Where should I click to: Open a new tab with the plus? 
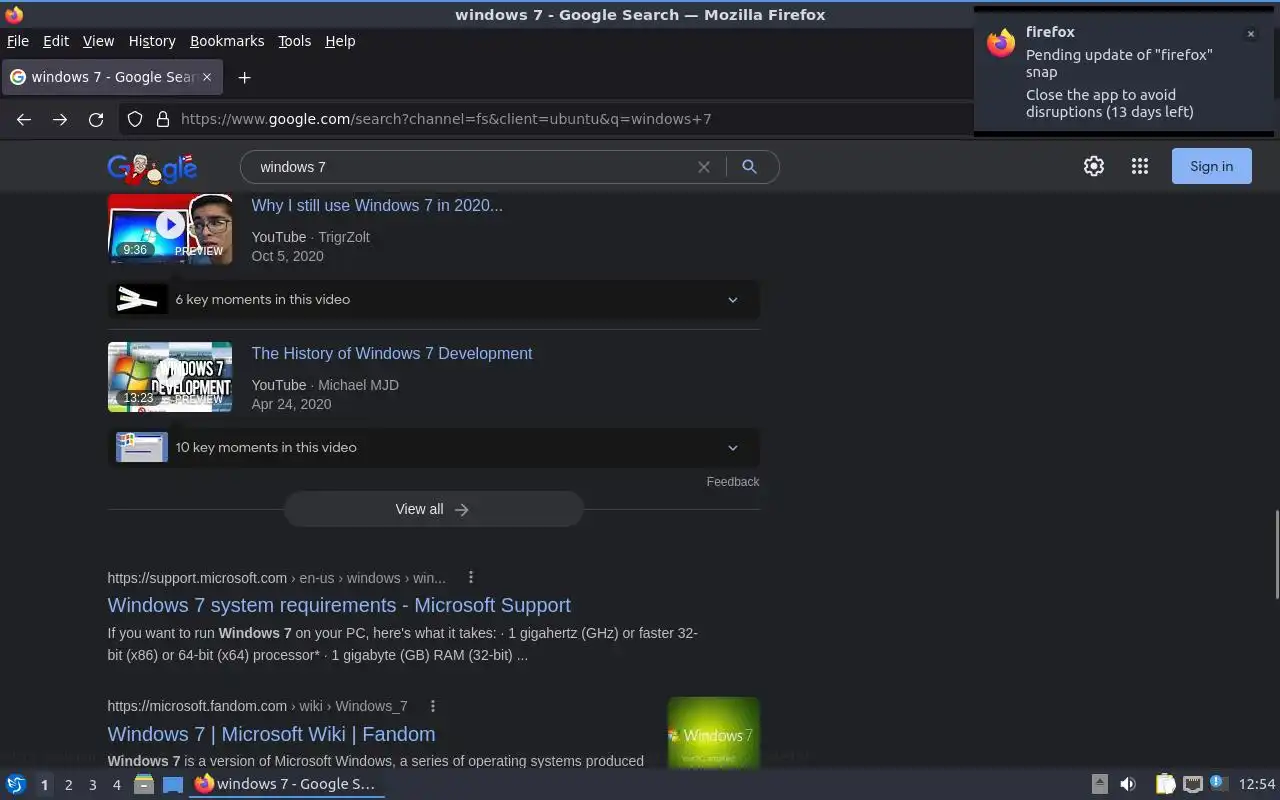pos(244,77)
